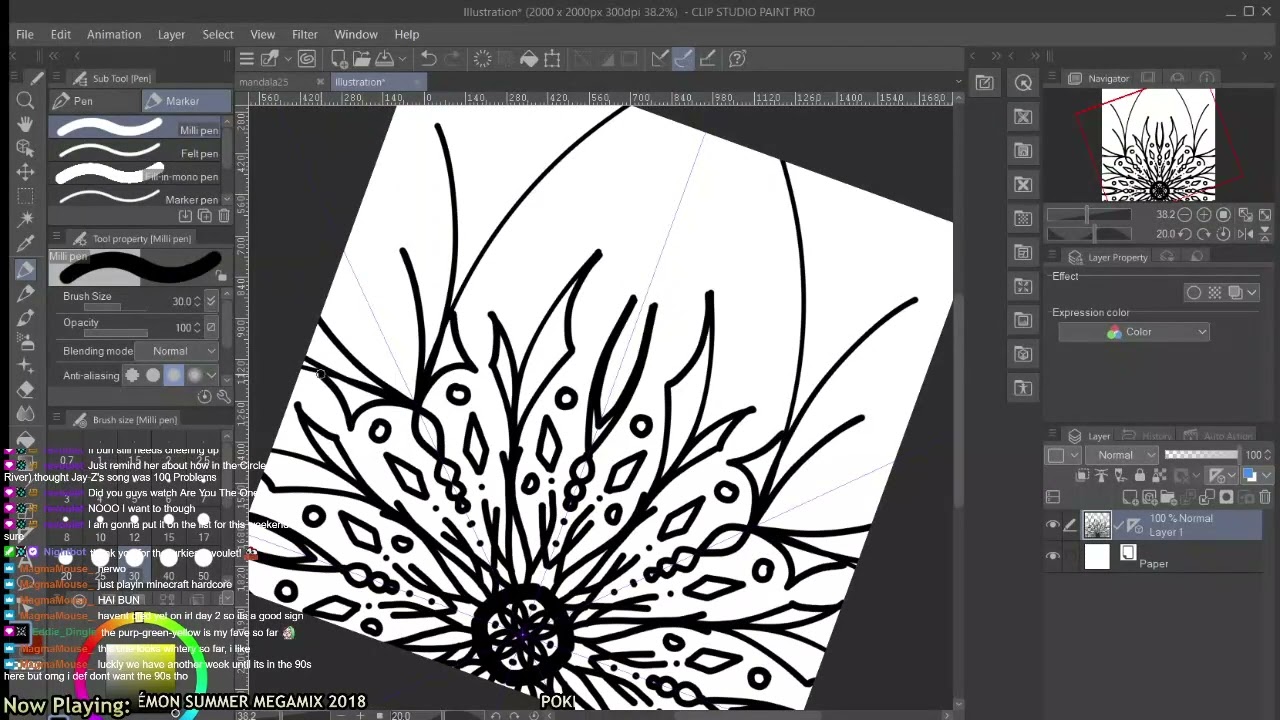Zoom out in Navigator with minus
The width and height of the screenshot is (1280, 720).
point(1185,215)
